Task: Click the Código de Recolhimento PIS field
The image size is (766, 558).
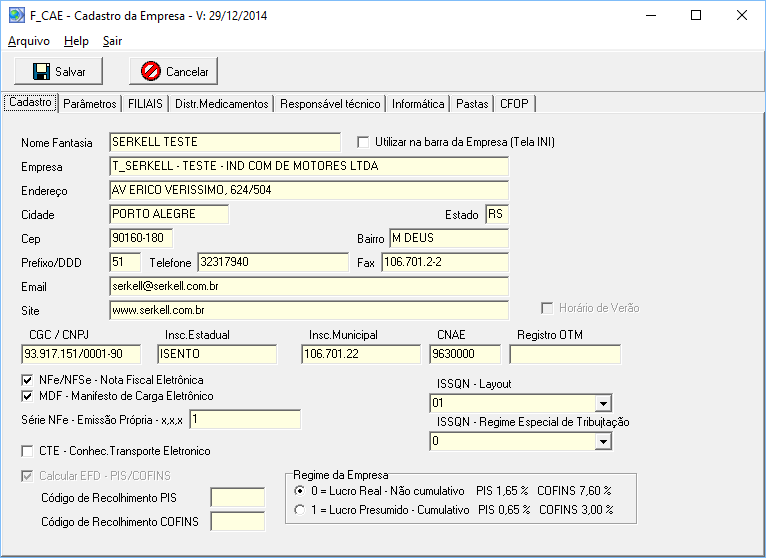Action: (x=238, y=497)
